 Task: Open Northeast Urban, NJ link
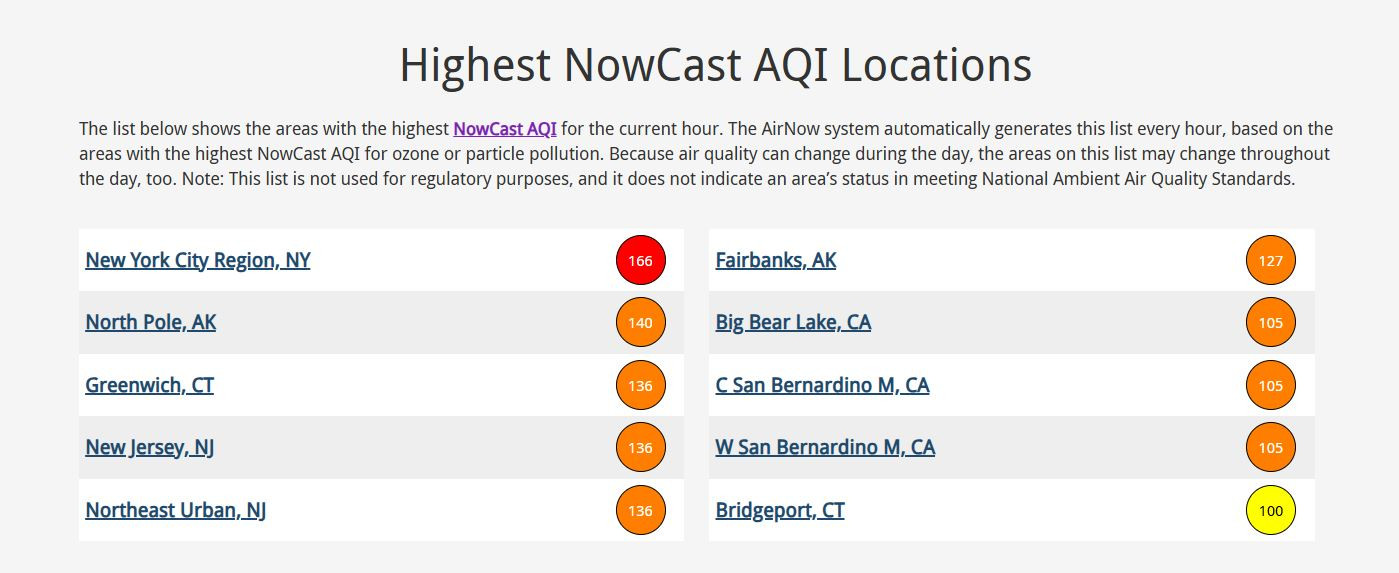[x=176, y=510]
